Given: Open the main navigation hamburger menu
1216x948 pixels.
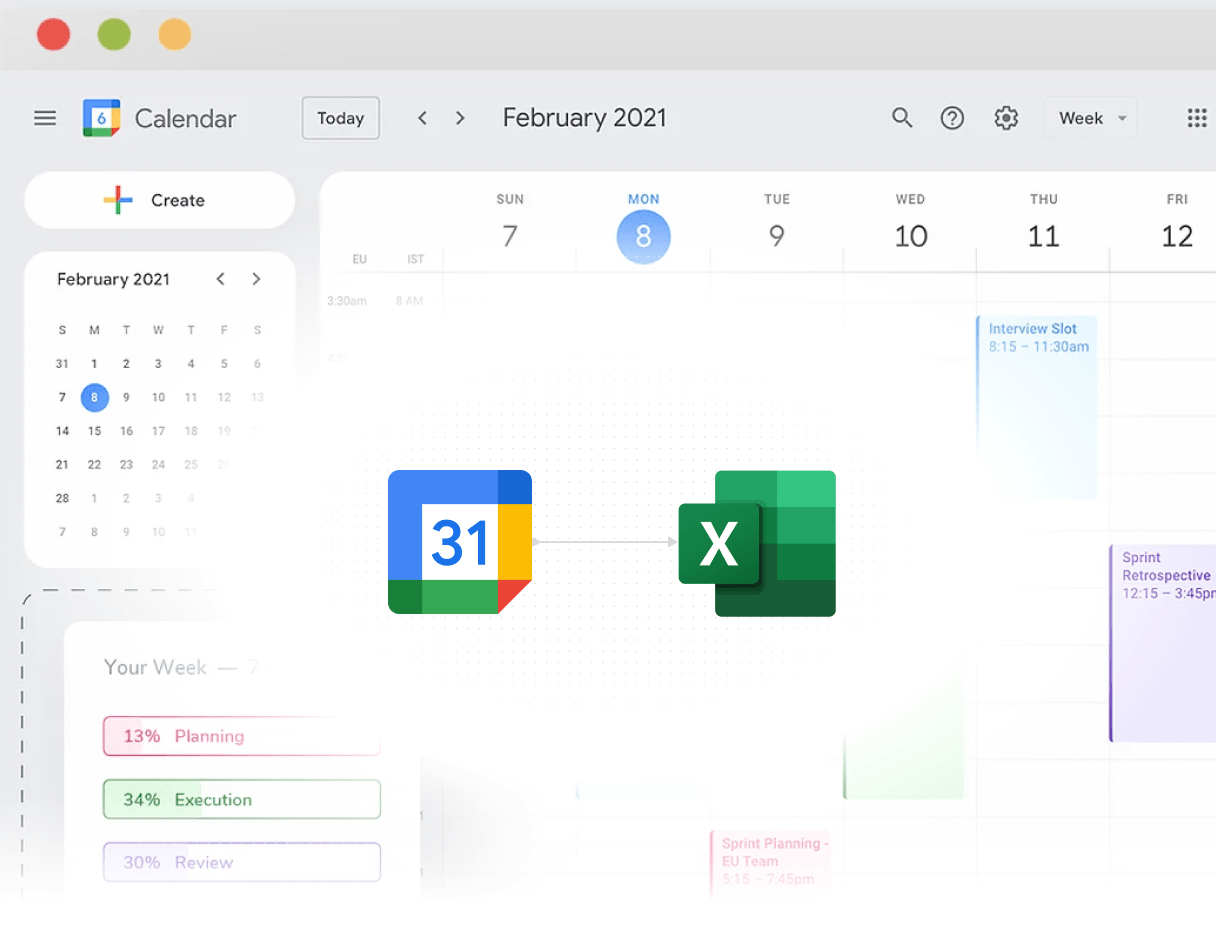Looking at the screenshot, I should coord(45,117).
